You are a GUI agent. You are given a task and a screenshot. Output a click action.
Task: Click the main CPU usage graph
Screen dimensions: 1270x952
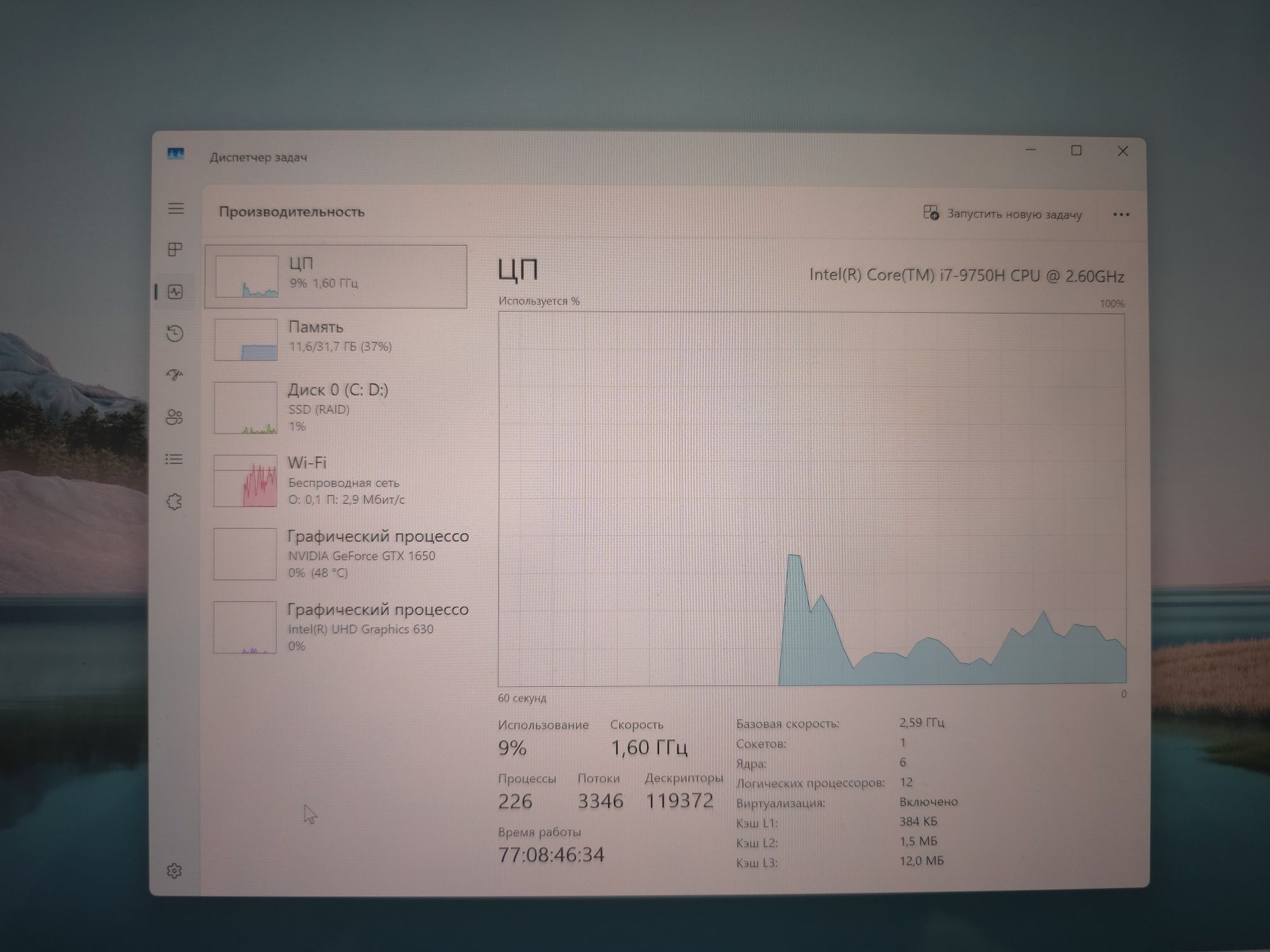812,499
